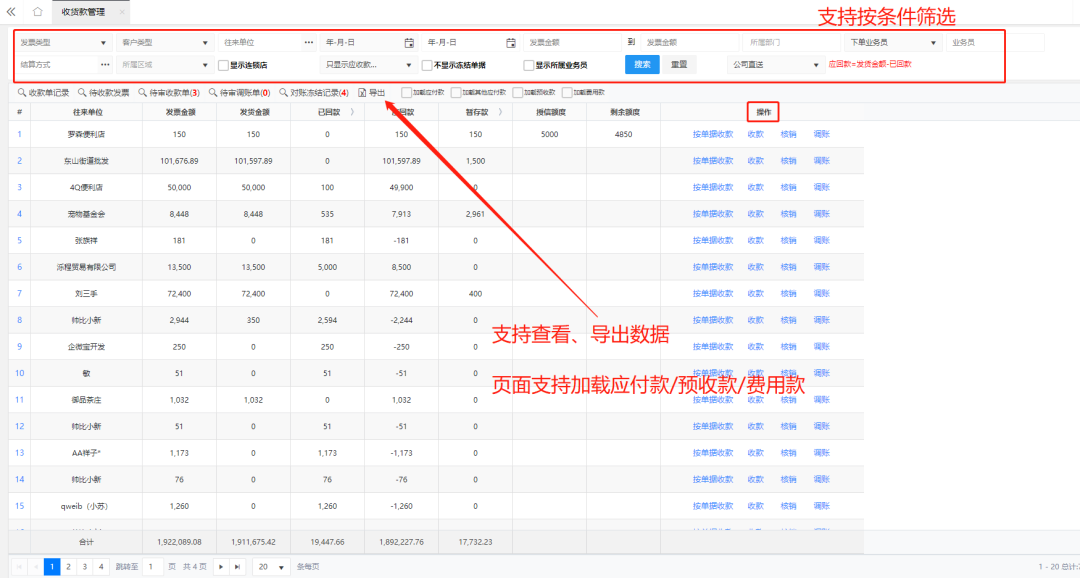Click the blue 搜索 button
This screenshot has width=1080, height=578.
pyautogui.click(x=642, y=65)
